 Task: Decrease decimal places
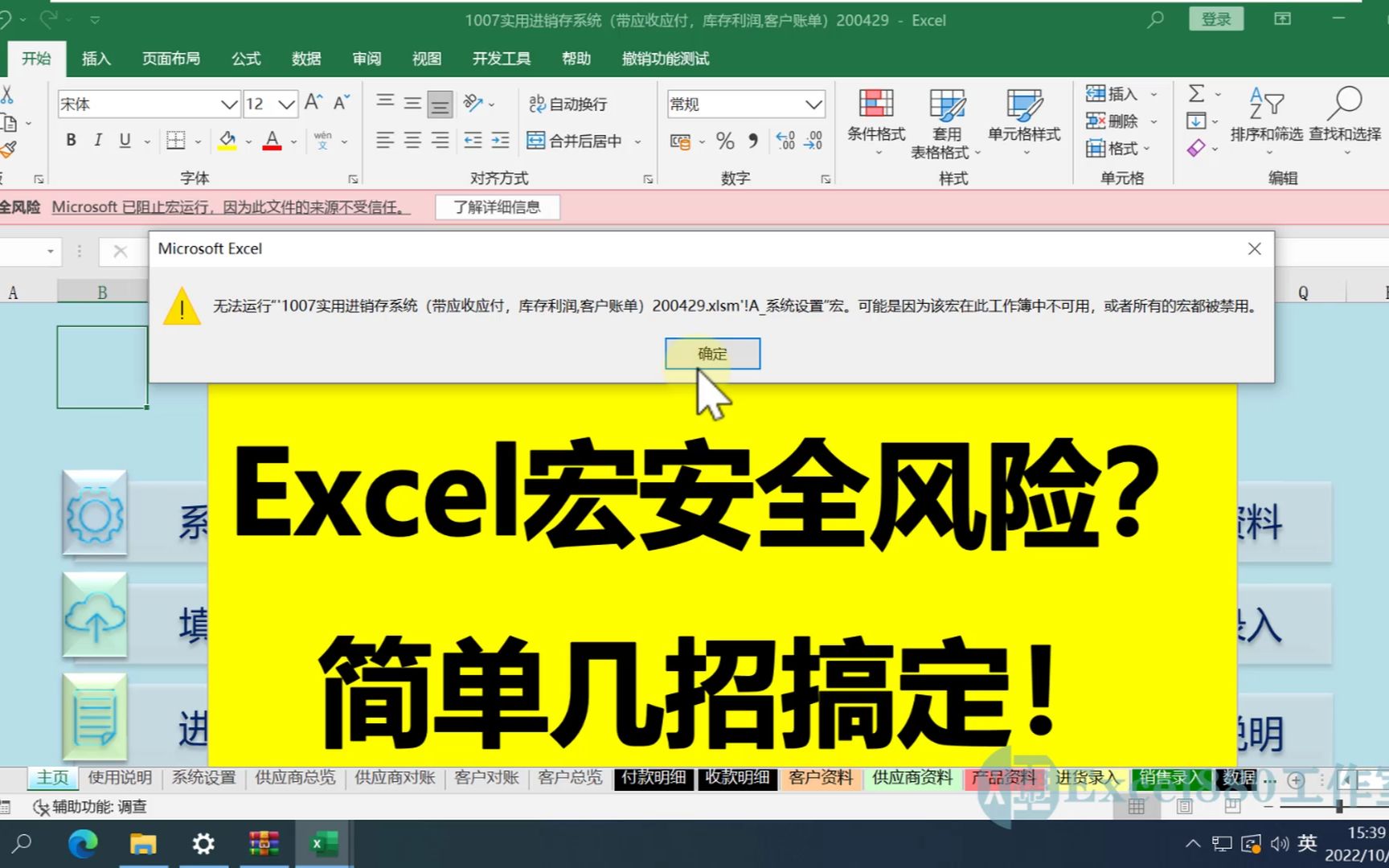[x=813, y=141]
